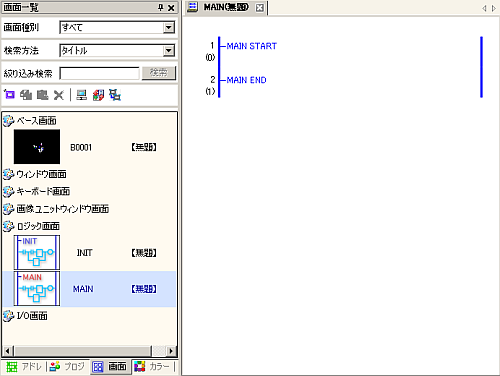Click the horizontal scrollbar right arrow
The height and width of the screenshot is (376, 500).
(171, 351)
